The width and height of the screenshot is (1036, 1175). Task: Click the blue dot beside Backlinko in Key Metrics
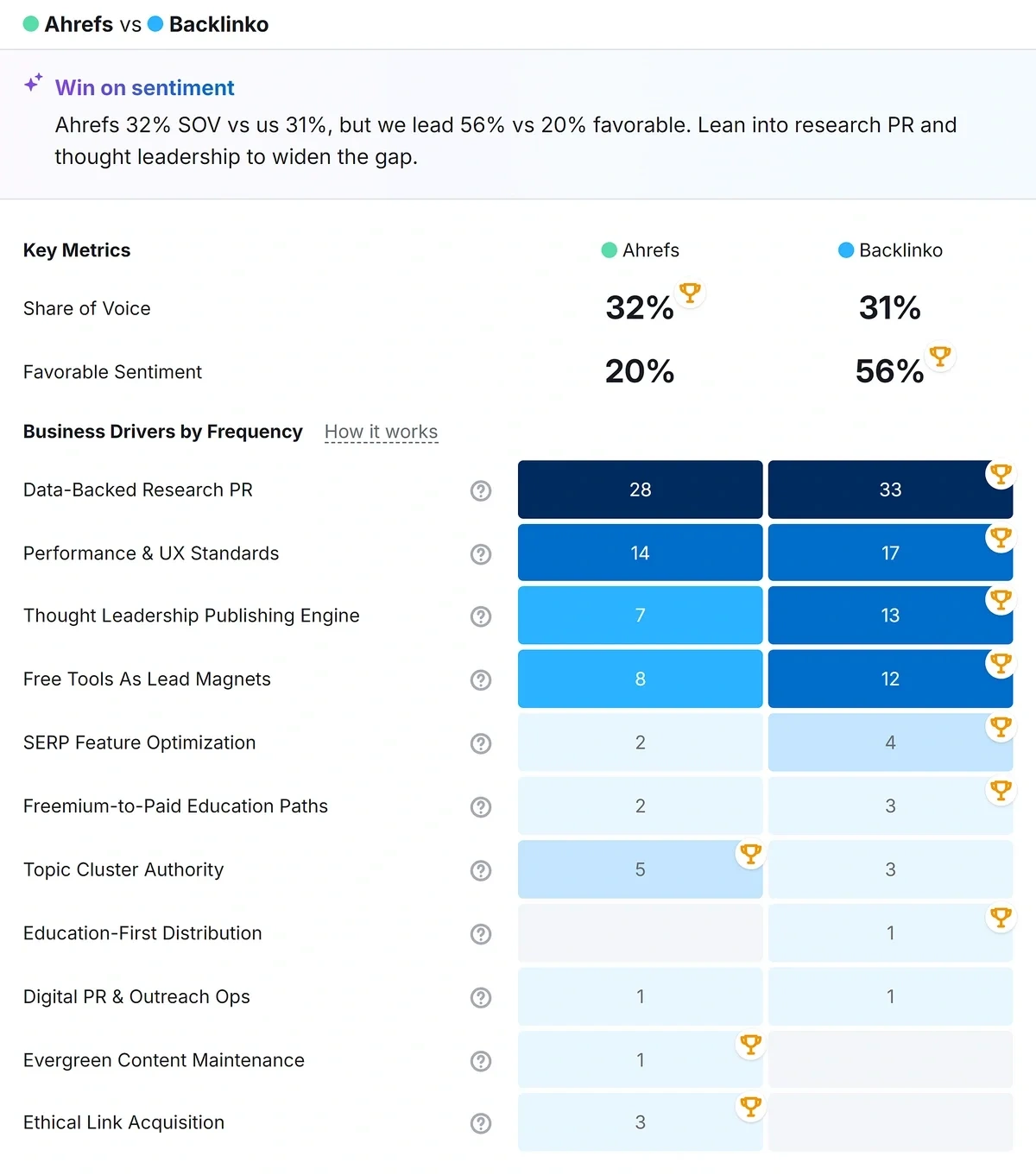[x=844, y=250]
